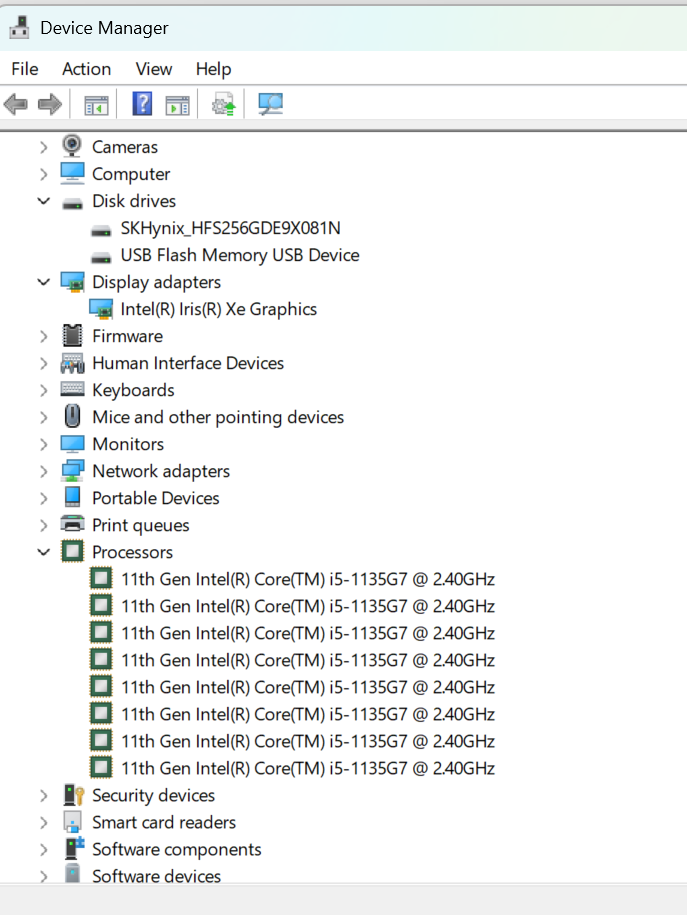
Task: Click Scan for hardware changes icon
Action: click(x=270, y=104)
